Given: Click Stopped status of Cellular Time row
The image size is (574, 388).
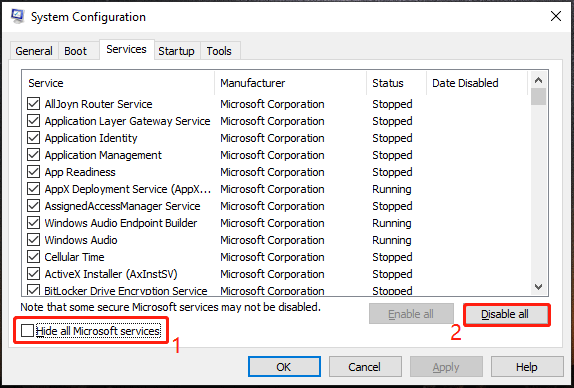Looking at the screenshot, I should pyautogui.click(x=392, y=257).
